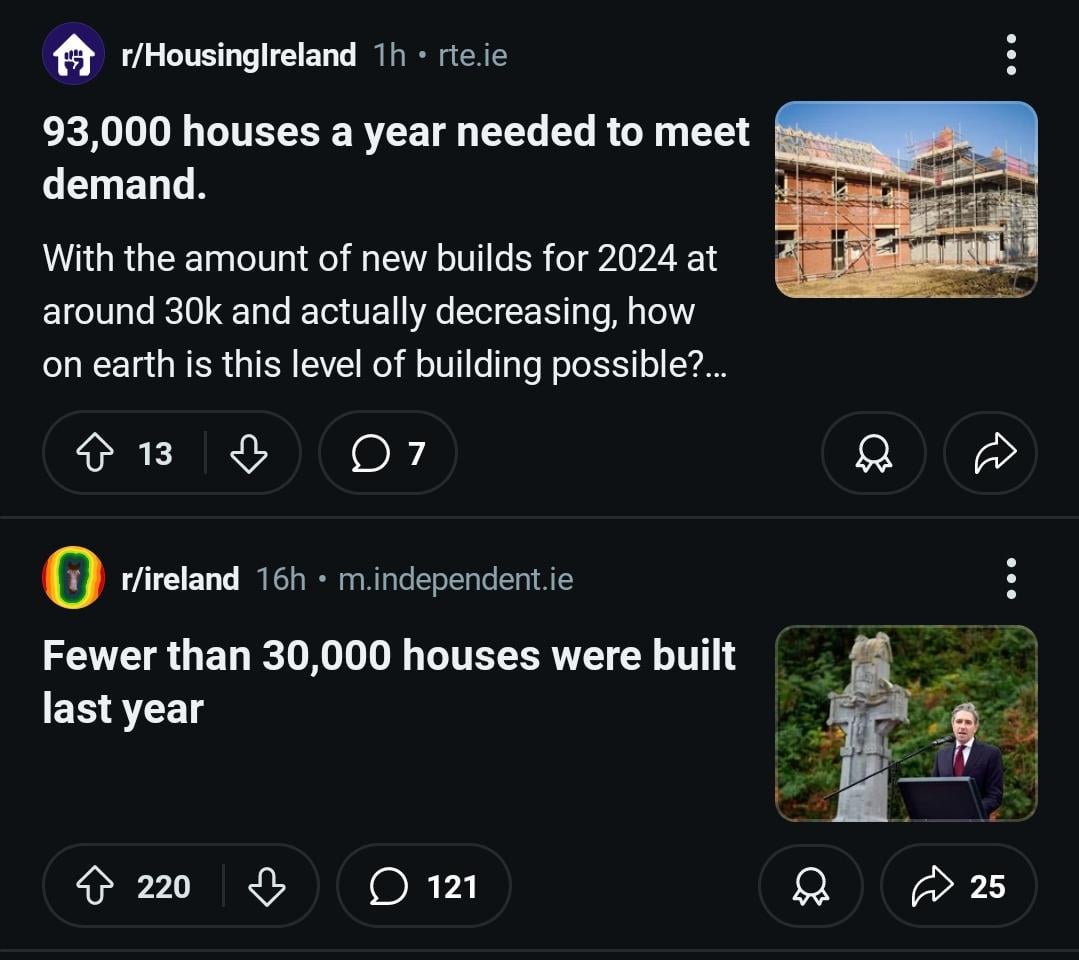This screenshot has height=960, width=1079.
Task: Open the construction site thumbnail image
Action: pyautogui.click(x=906, y=199)
